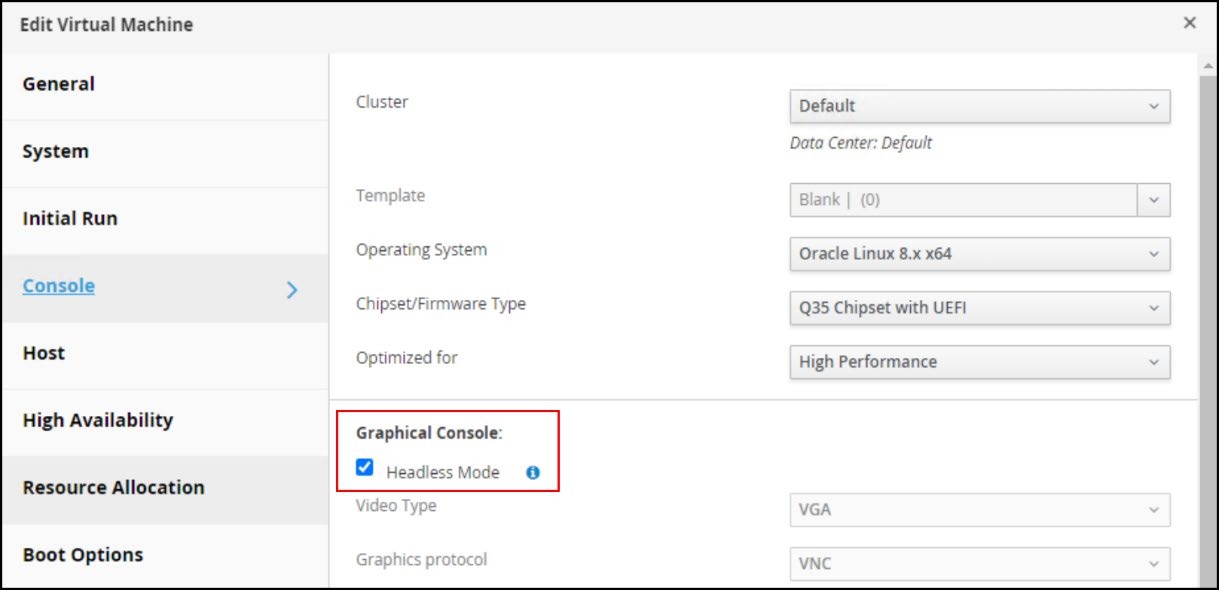Image resolution: width=1219 pixels, height=590 pixels.
Task: Open the Host configuration section
Action: [44, 353]
